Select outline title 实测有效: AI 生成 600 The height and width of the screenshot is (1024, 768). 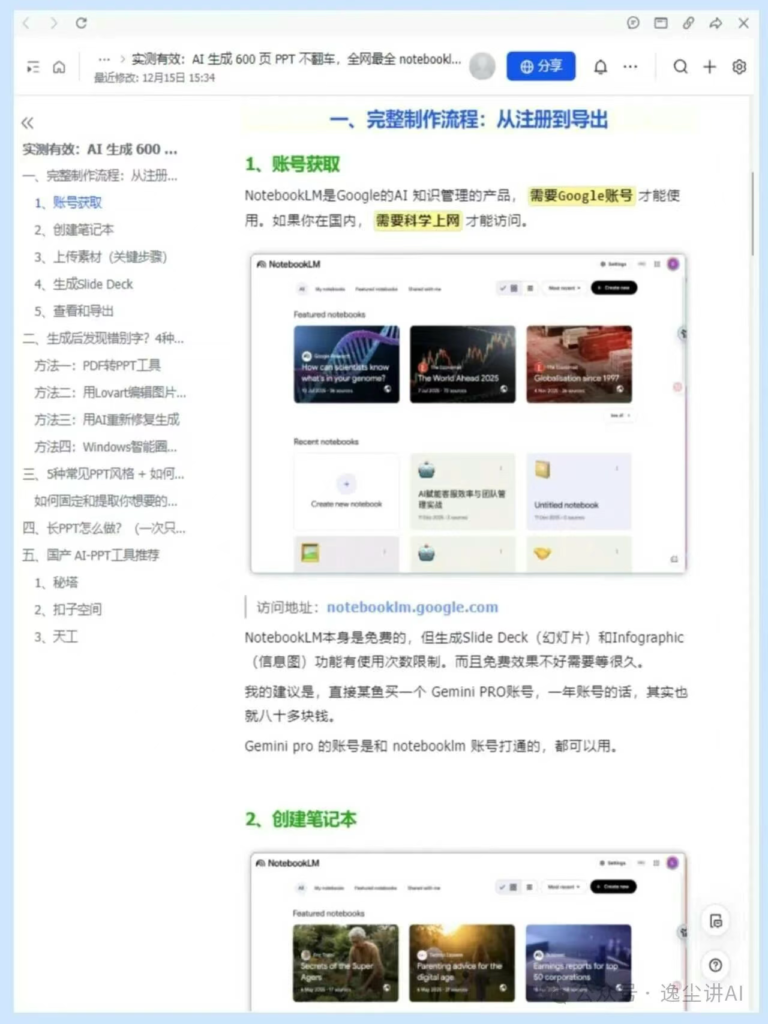point(99,150)
